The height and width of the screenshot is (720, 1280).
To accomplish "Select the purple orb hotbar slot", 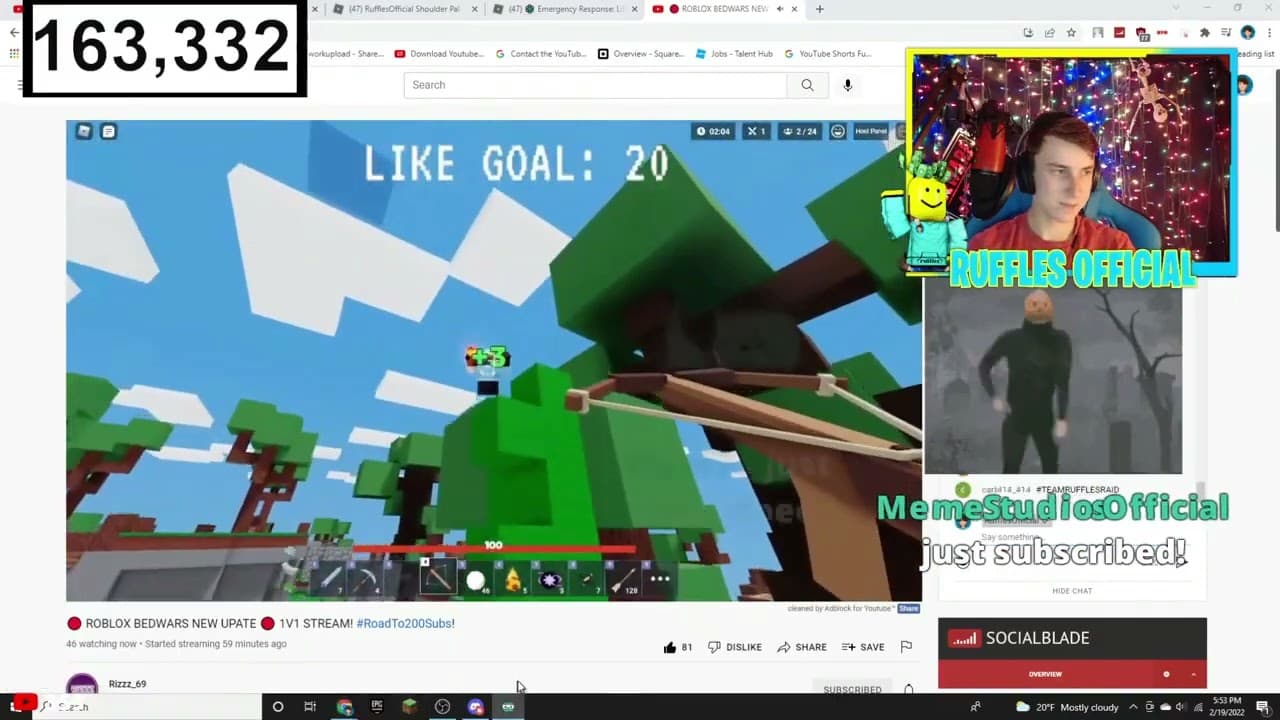I will [550, 580].
